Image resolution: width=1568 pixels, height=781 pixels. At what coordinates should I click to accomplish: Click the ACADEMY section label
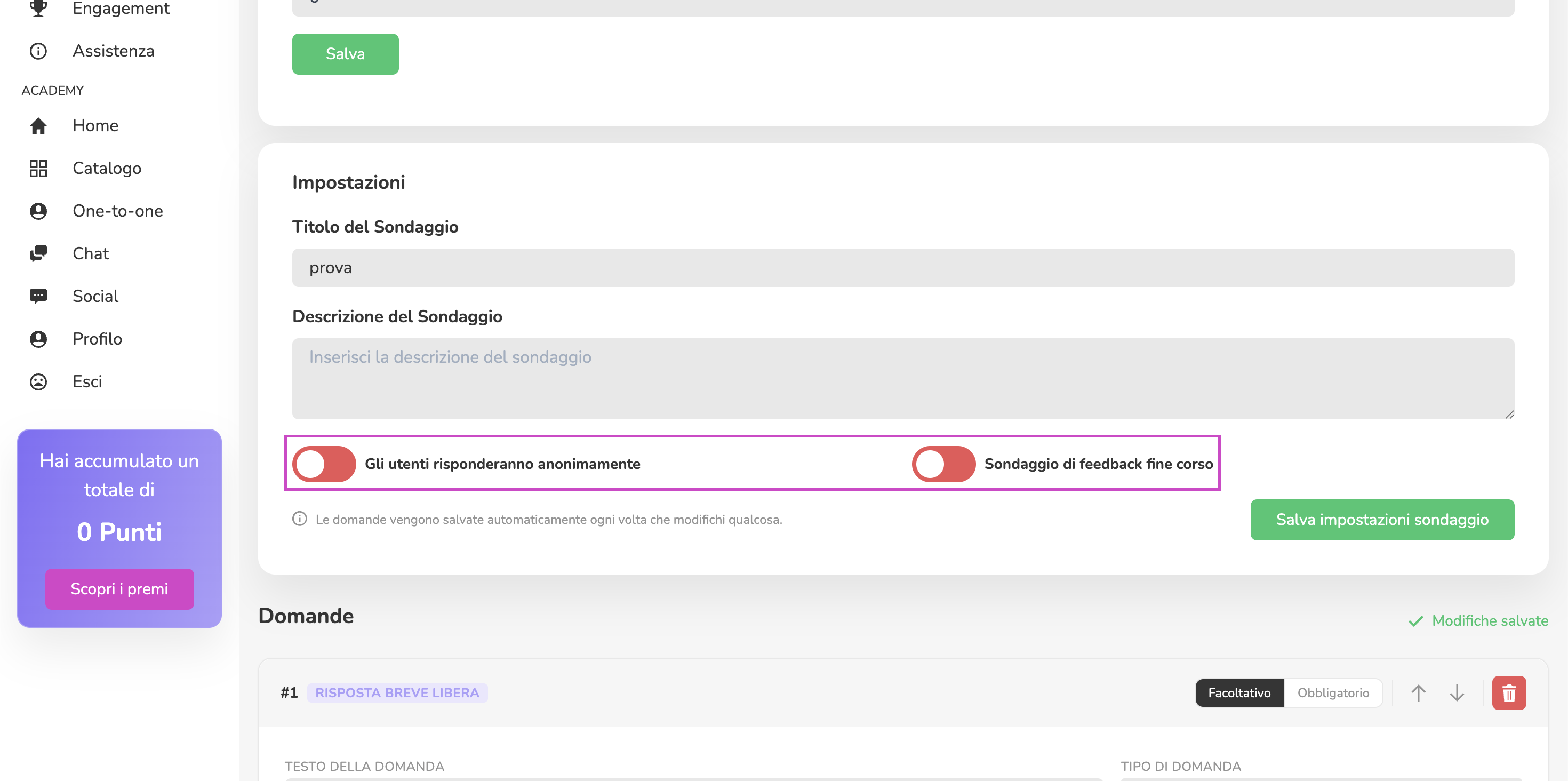[53, 91]
